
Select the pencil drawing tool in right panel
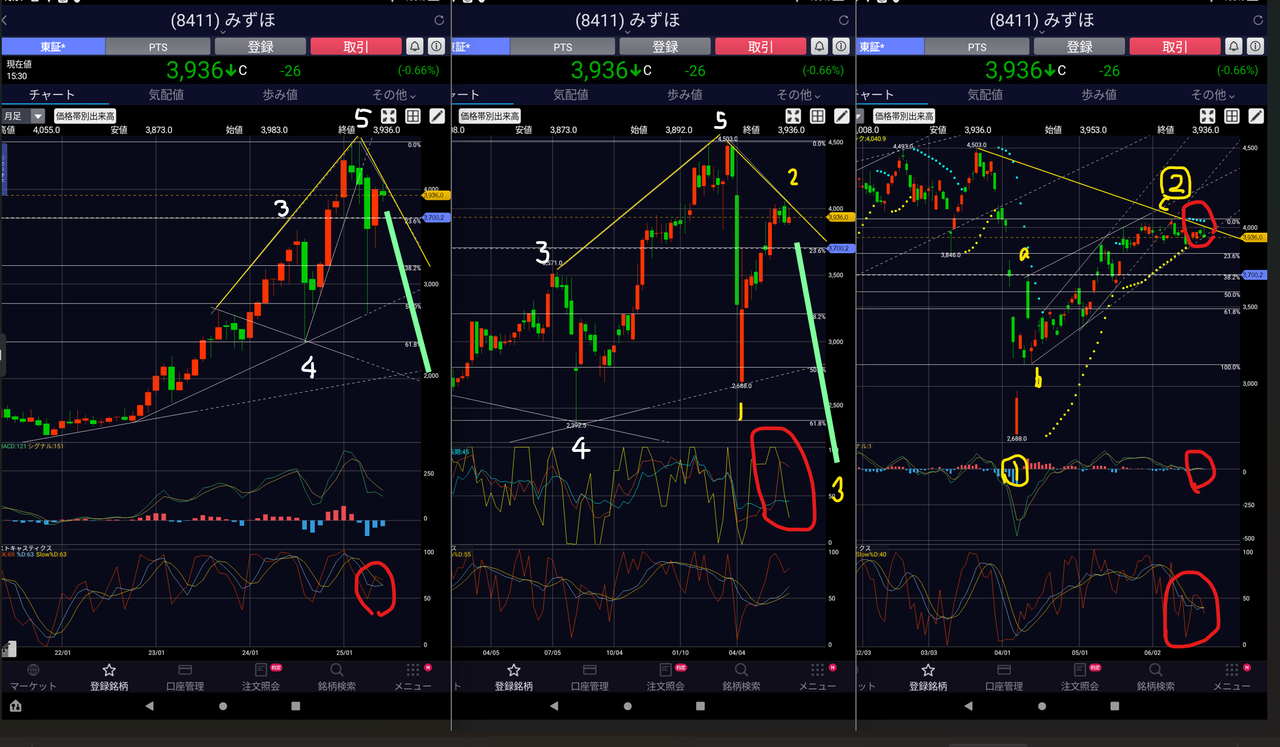(x=1256, y=116)
